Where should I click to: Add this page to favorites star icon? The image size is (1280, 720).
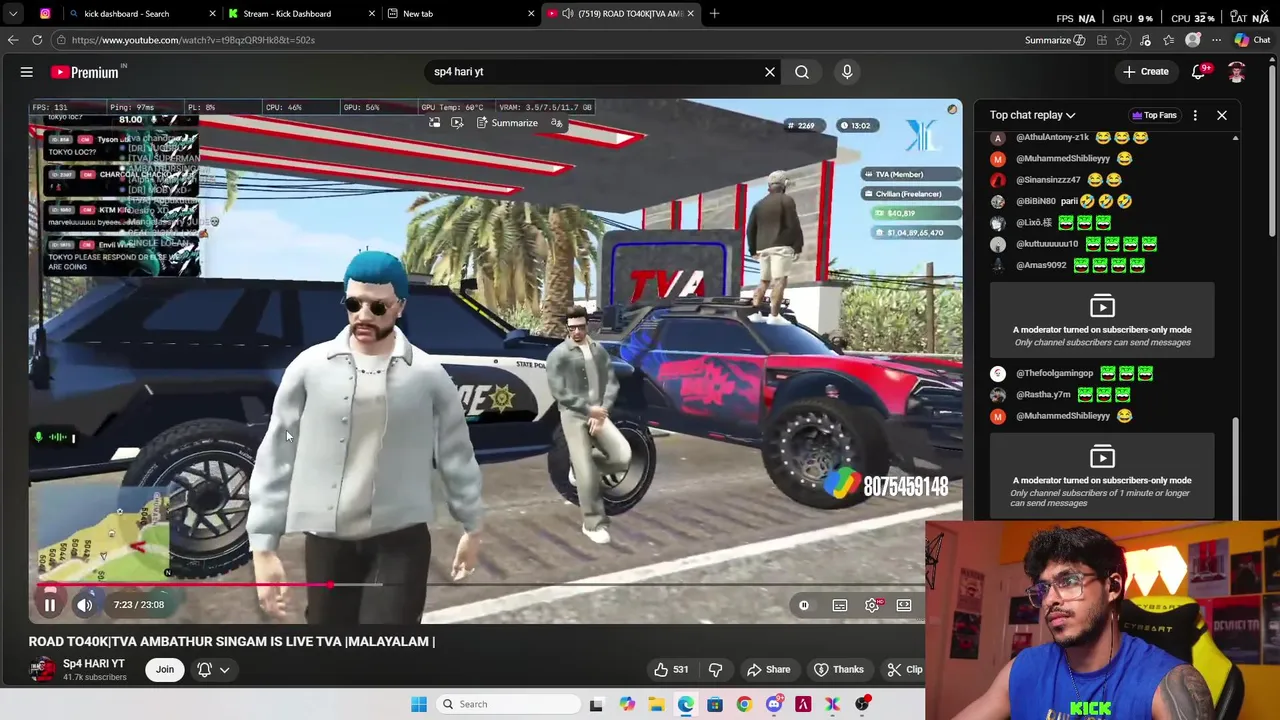[1122, 40]
